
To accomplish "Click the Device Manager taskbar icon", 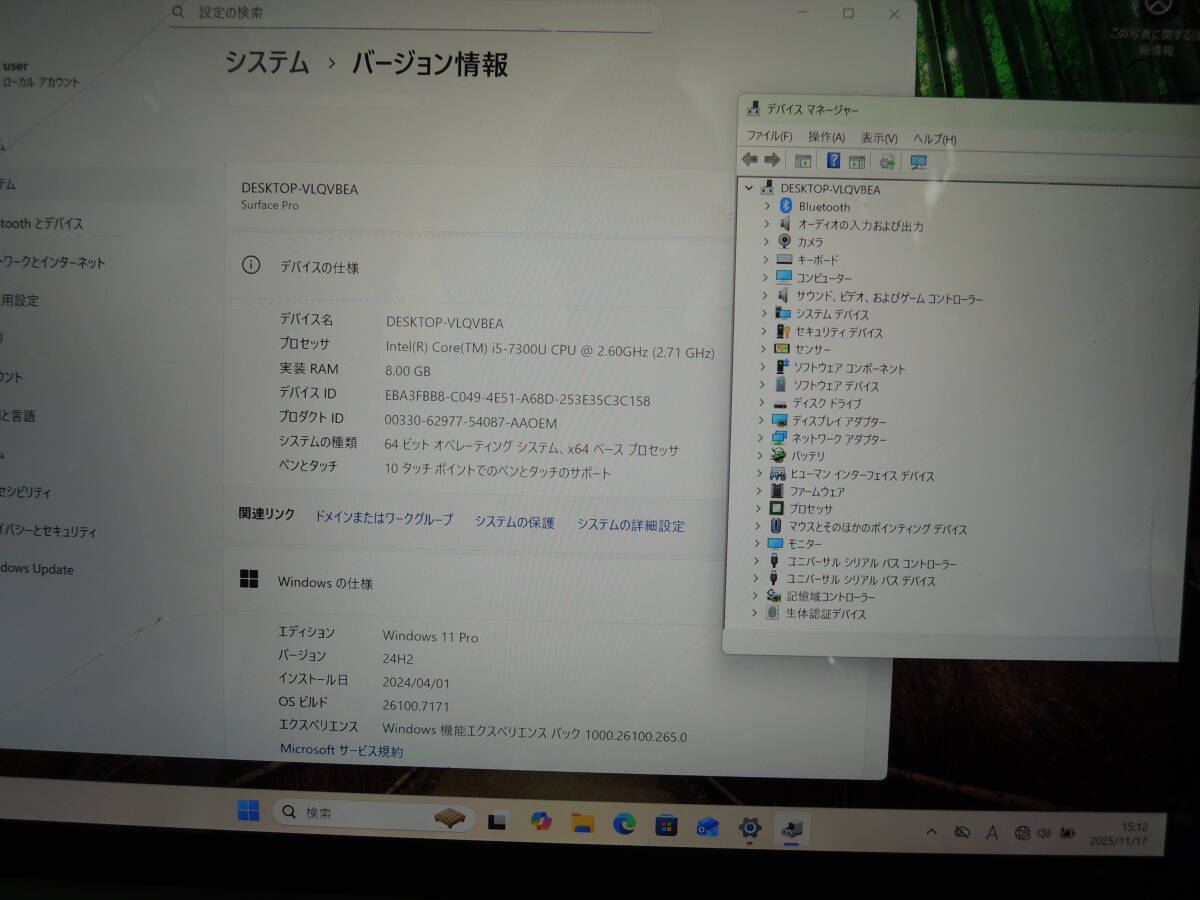I will coord(792,828).
